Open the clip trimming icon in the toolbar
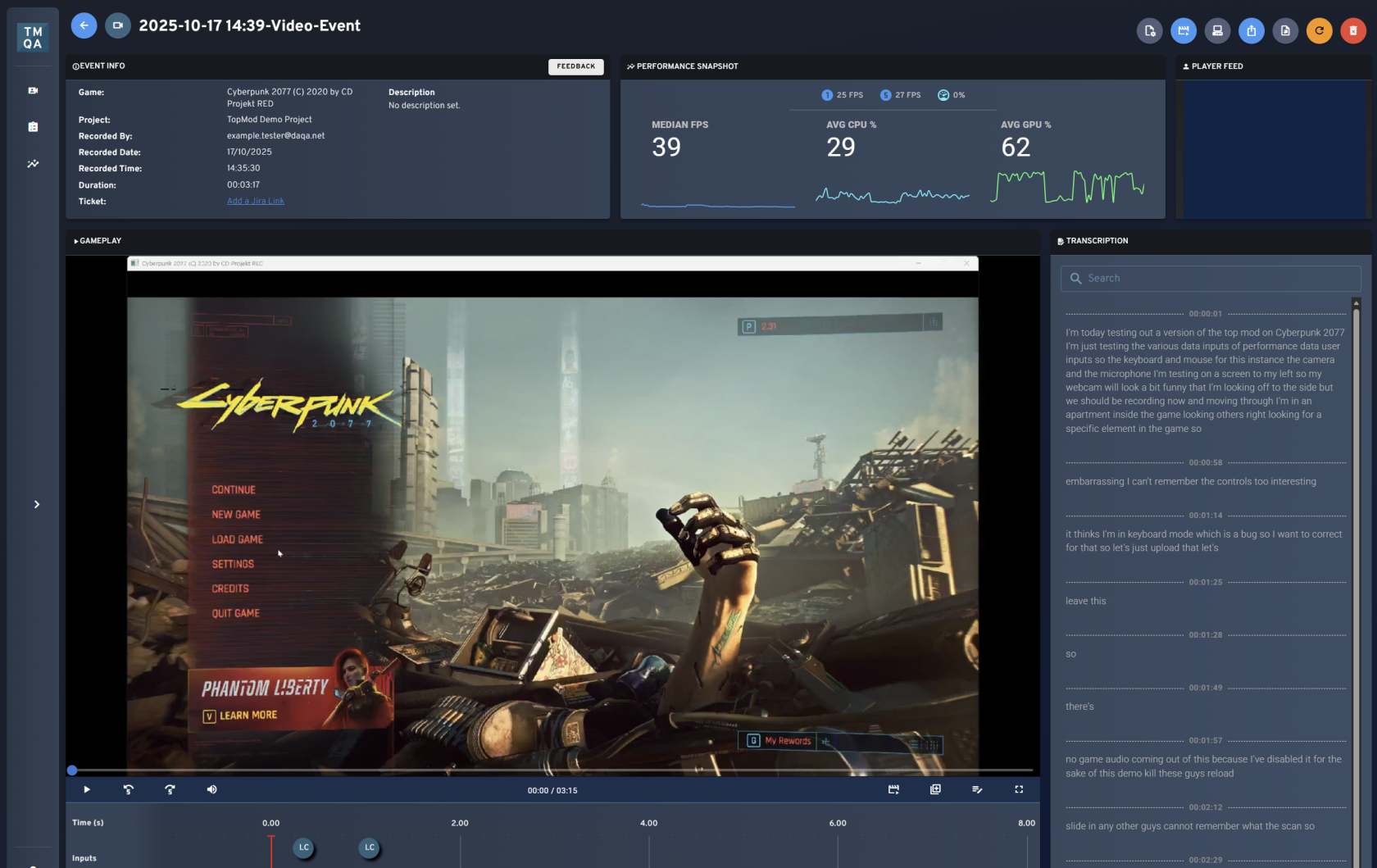This screenshot has width=1377, height=868. [x=1184, y=30]
